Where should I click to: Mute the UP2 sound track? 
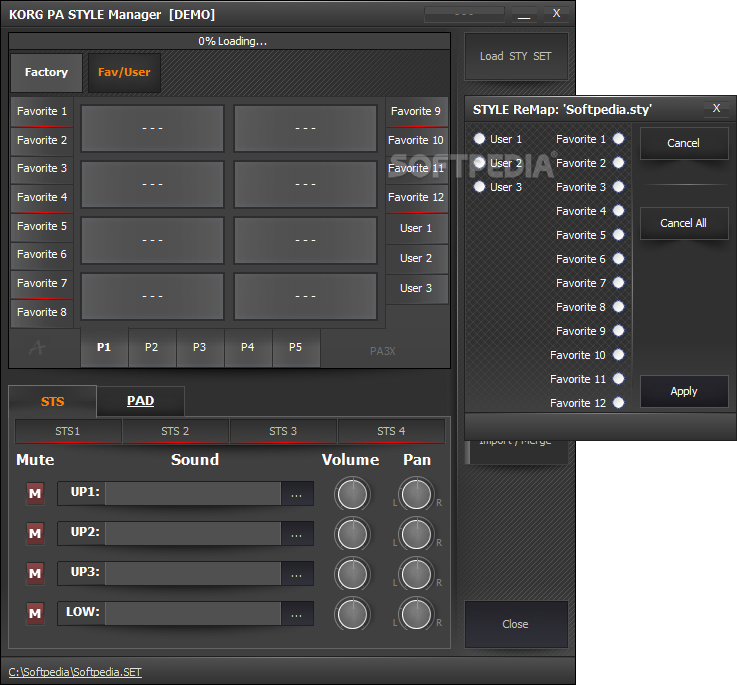coord(35,533)
